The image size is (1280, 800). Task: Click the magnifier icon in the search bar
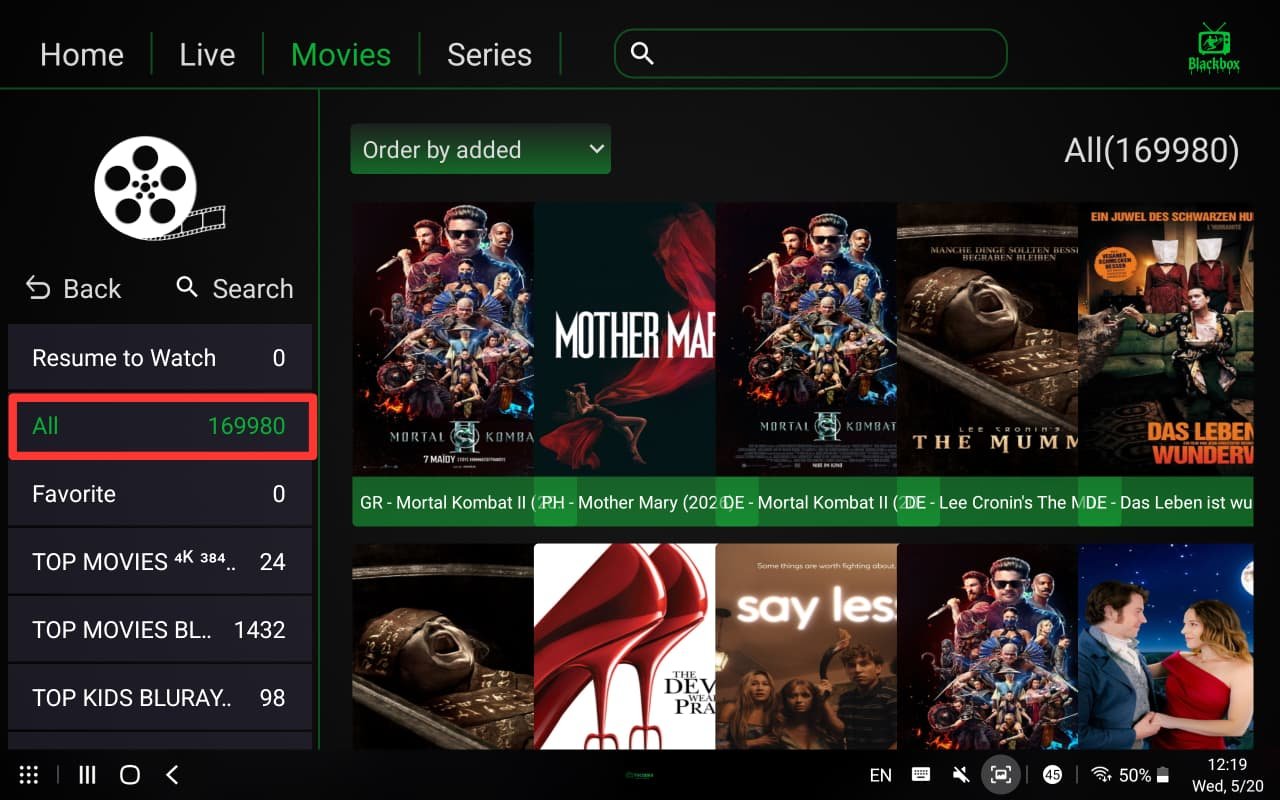642,54
